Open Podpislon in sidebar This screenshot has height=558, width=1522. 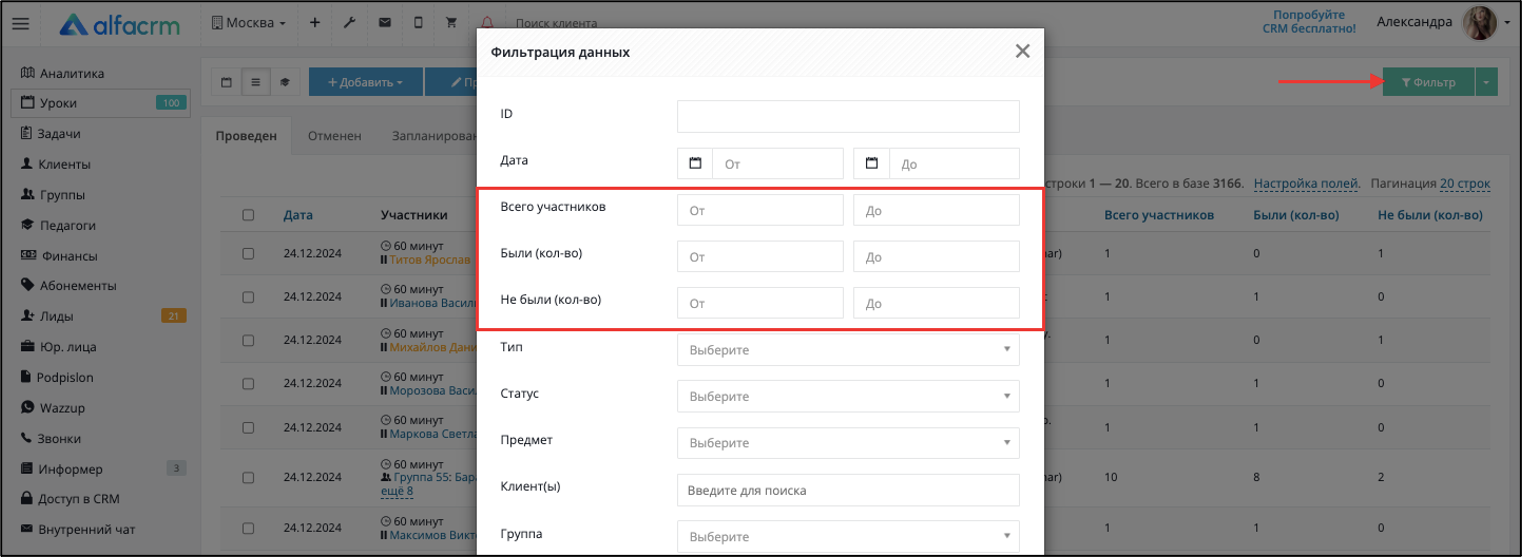(x=57, y=377)
